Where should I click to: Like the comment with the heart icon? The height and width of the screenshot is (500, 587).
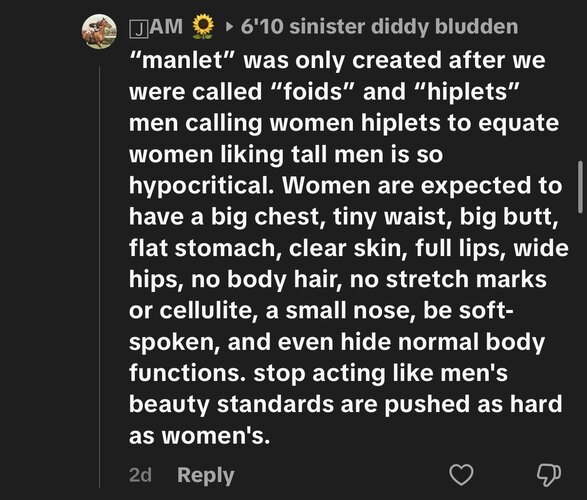[x=461, y=475]
